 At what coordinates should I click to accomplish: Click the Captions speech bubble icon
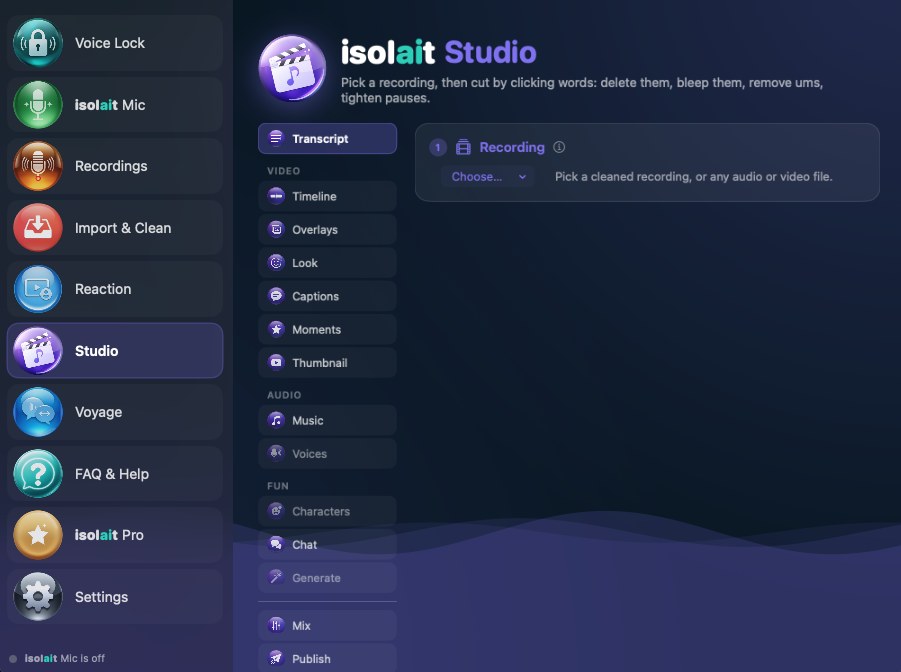[x=276, y=296]
